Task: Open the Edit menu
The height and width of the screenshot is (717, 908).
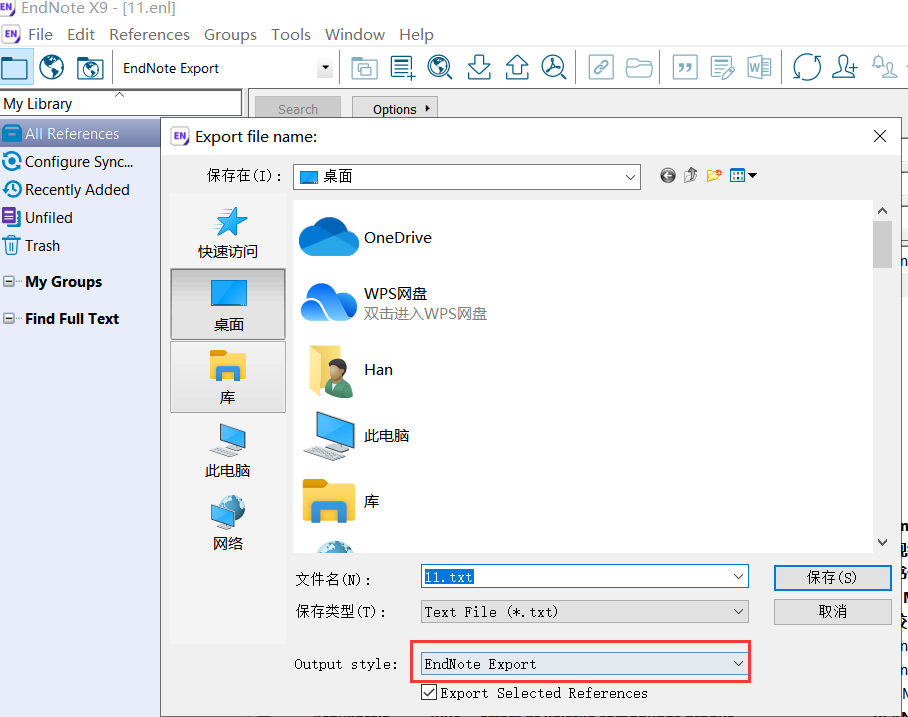Action: [x=80, y=35]
